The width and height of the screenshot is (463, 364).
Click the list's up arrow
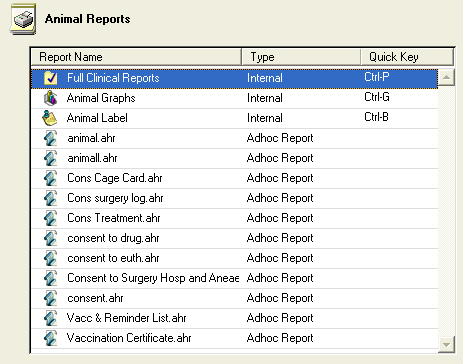click(x=446, y=78)
